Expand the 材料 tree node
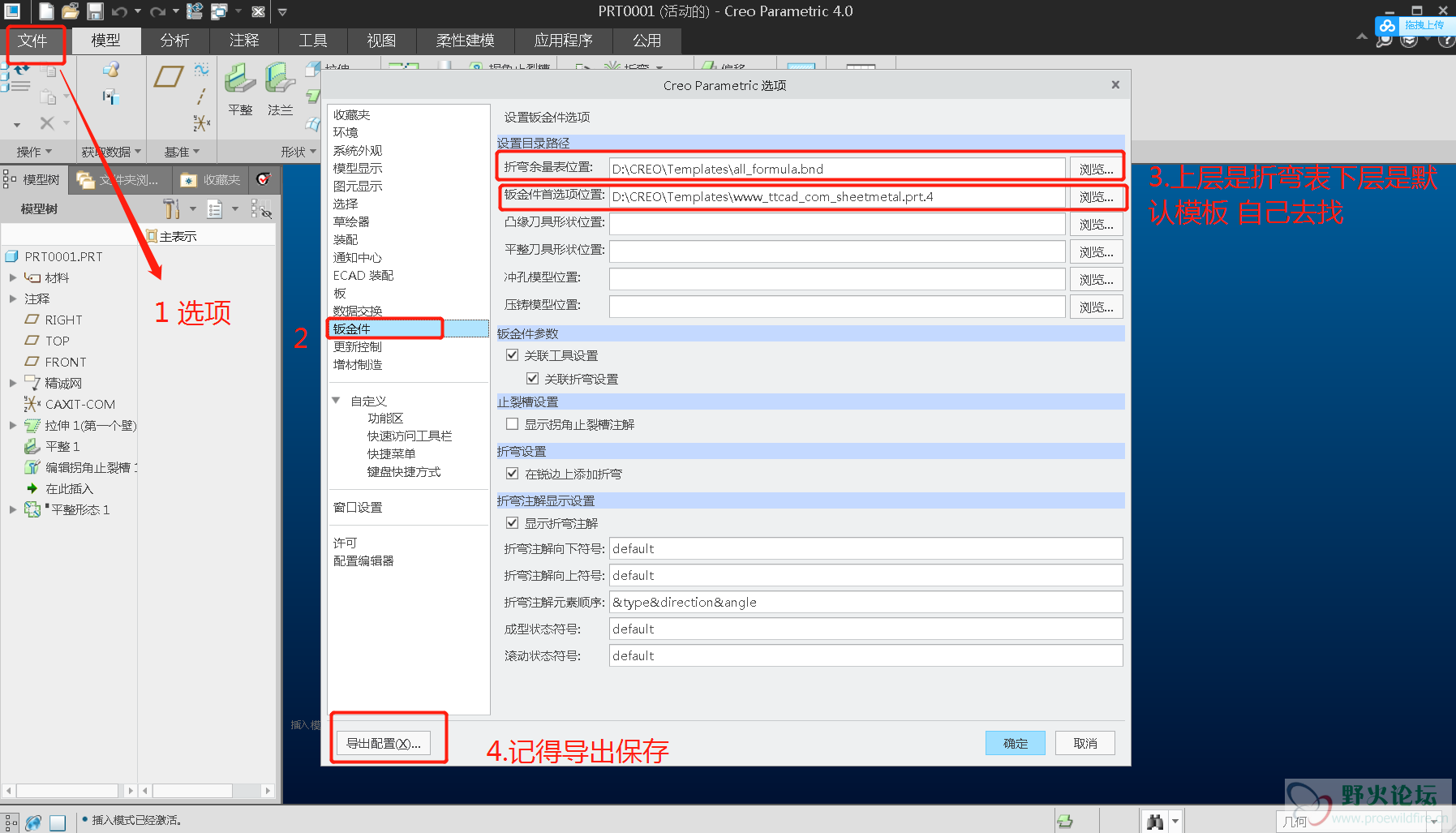This screenshot has height=833, width=1456. 12,277
